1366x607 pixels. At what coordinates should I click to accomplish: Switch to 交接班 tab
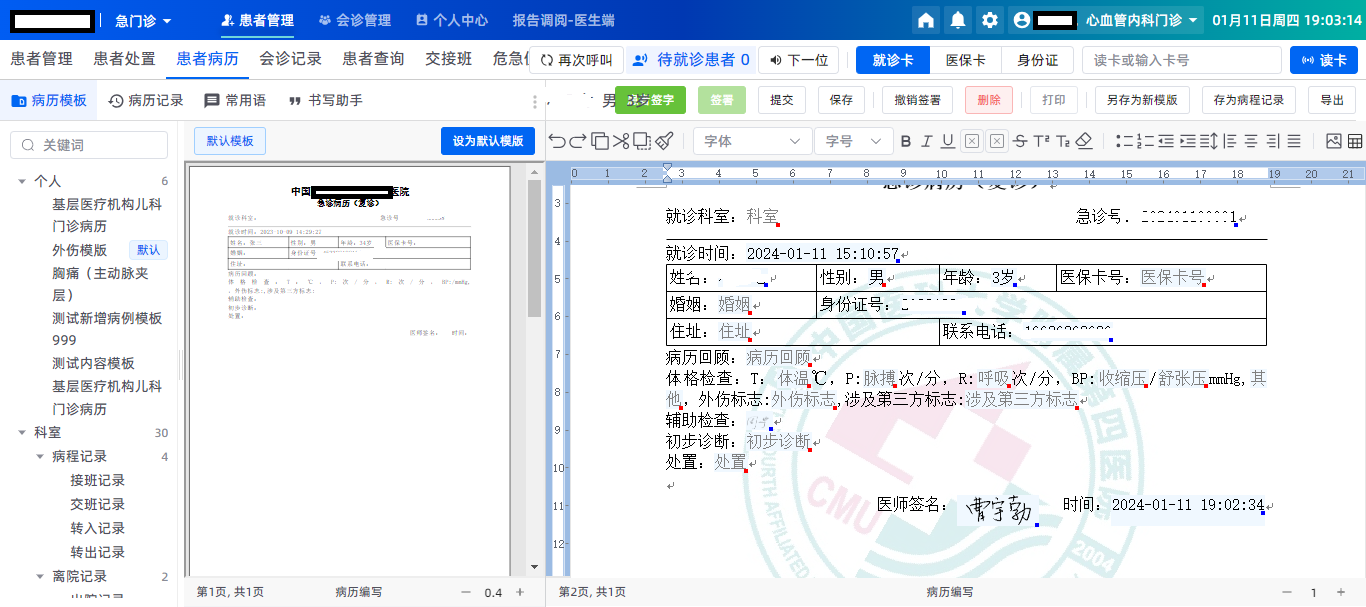pyautogui.click(x=448, y=59)
